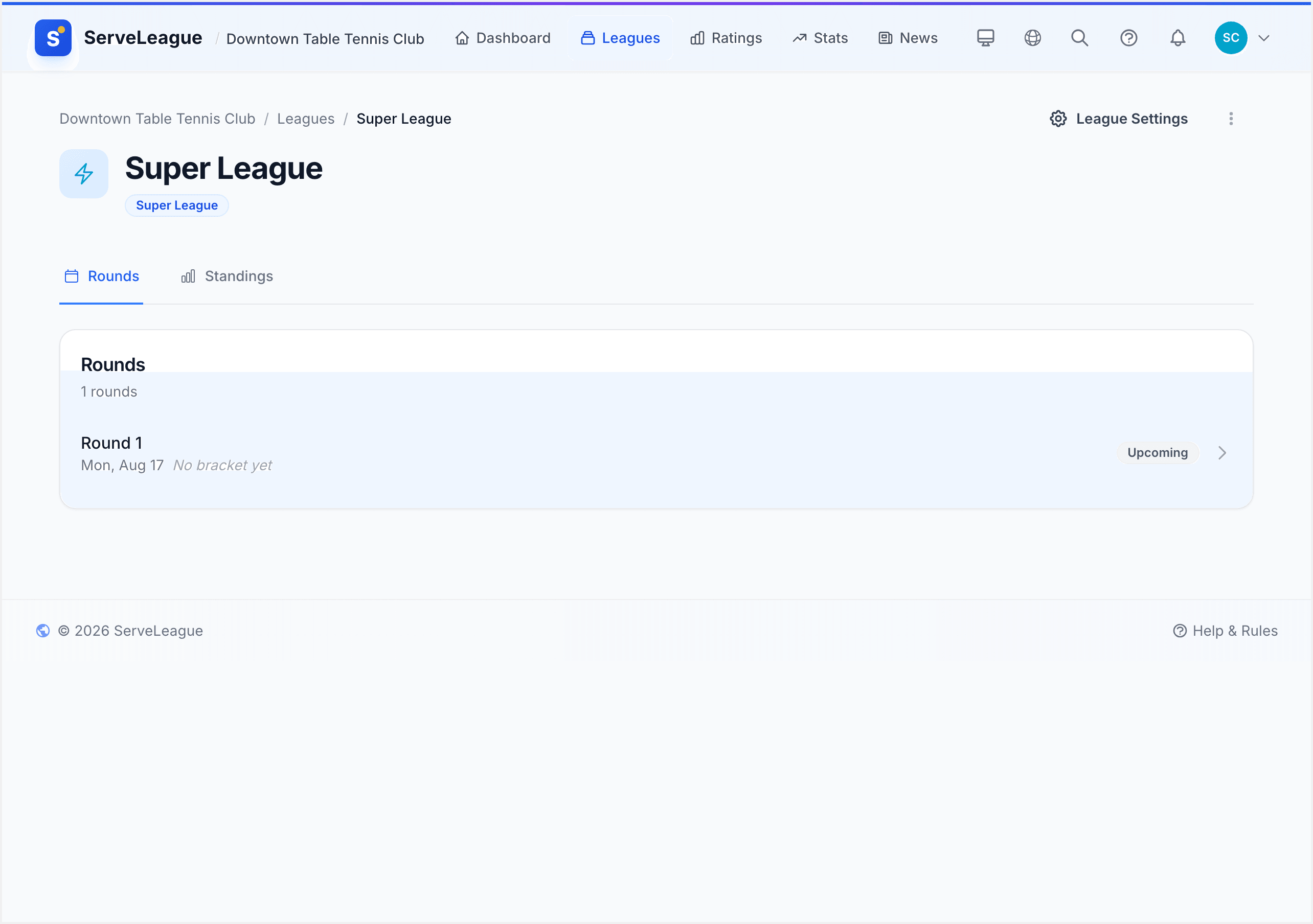The image size is (1313, 924).
Task: Click the Upcoming status badge
Action: [x=1158, y=453]
